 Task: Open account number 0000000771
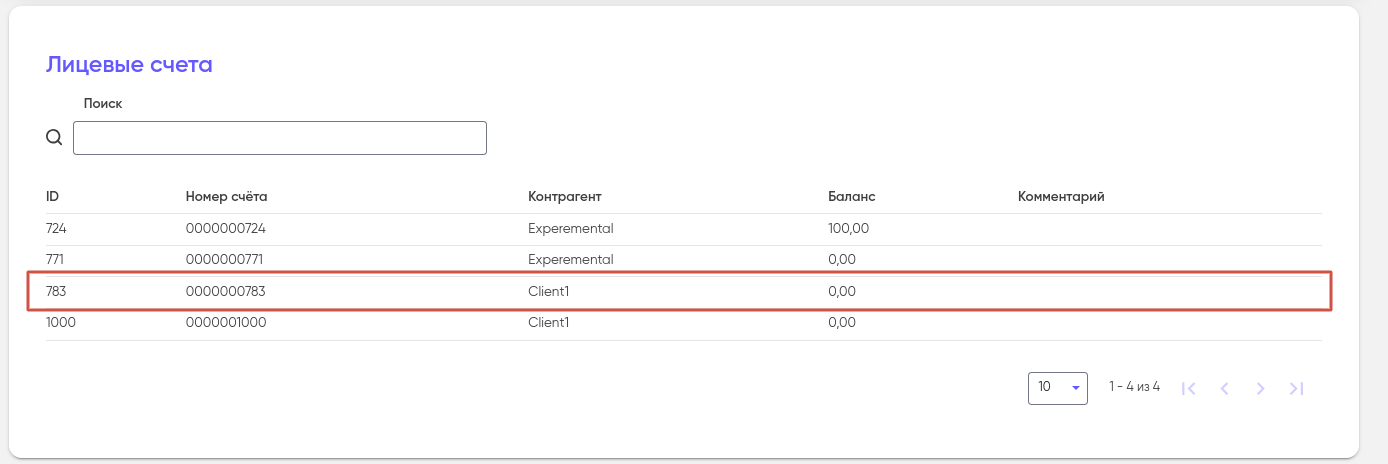point(225,259)
